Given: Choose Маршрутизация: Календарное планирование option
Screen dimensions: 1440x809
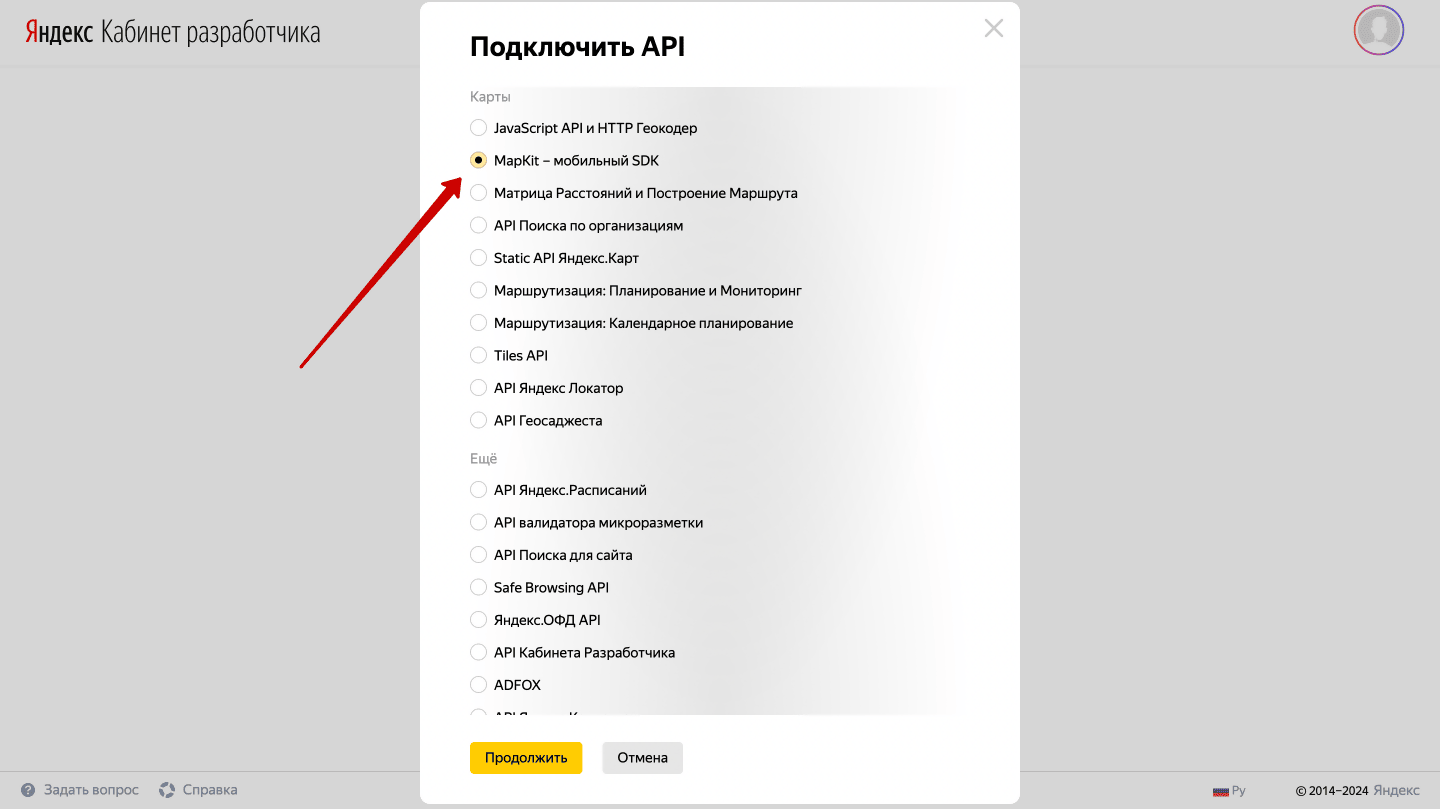Looking at the screenshot, I should (478, 323).
